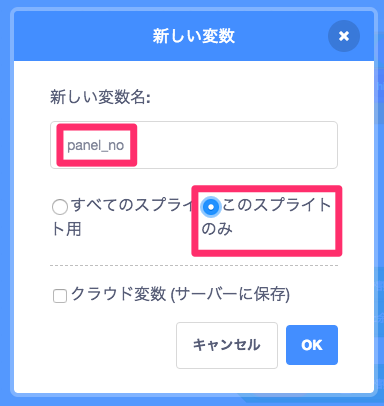The image size is (384, 406).
Task: Click the 新しい変数名: label
Action: [x=100, y=97]
